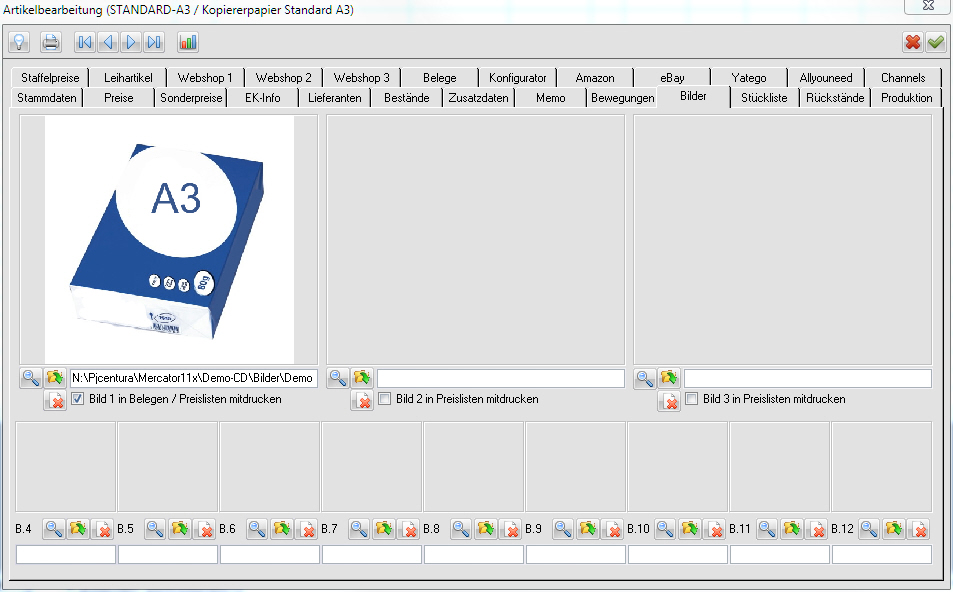Viewport: 953px width, 592px height.
Task: Click the B.4 path input field
Action: (x=66, y=554)
